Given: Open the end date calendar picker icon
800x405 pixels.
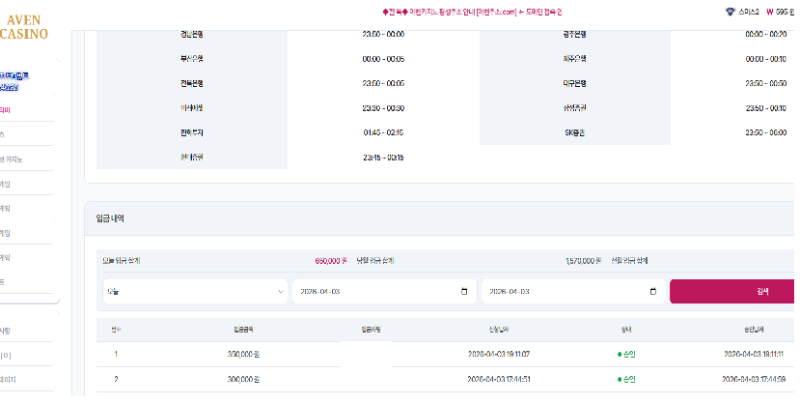Looking at the screenshot, I should click(653, 292).
